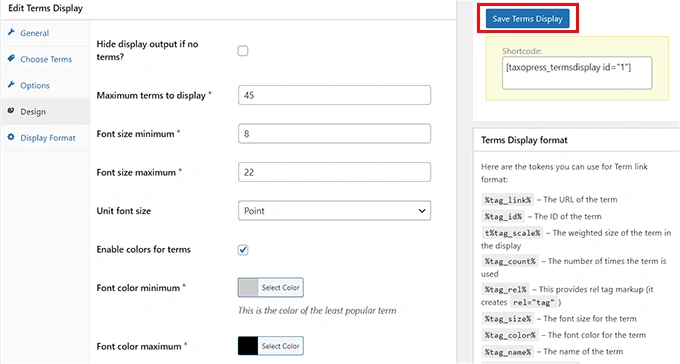Click the %tag_count% token

[510, 262]
